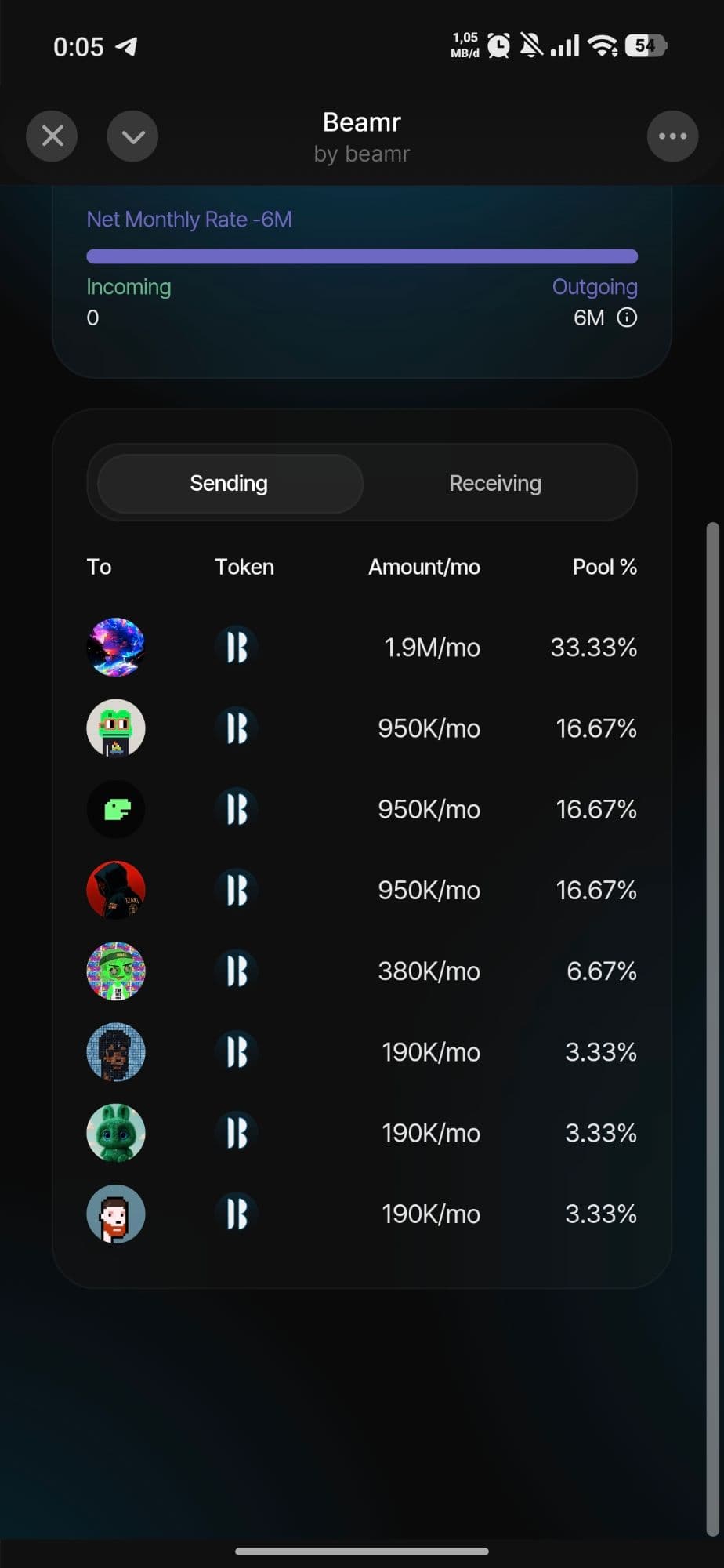Open the red hooded figure avatar recipient
Image resolution: width=724 pixels, height=1568 pixels.
tap(116, 890)
